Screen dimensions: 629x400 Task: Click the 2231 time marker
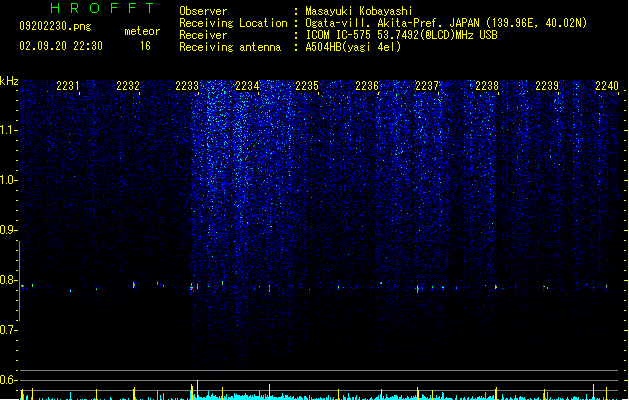(x=67, y=85)
